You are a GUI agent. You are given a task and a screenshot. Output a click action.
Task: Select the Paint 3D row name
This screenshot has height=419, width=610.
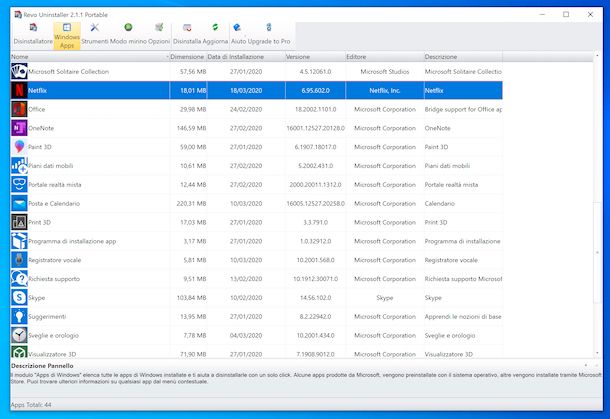[x=40, y=147]
